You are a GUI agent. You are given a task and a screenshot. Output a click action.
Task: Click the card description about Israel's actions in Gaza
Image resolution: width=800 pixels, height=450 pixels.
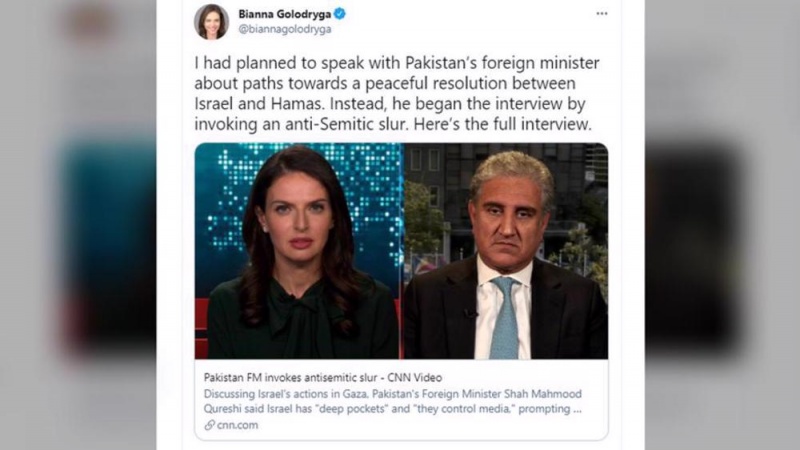click(x=392, y=401)
